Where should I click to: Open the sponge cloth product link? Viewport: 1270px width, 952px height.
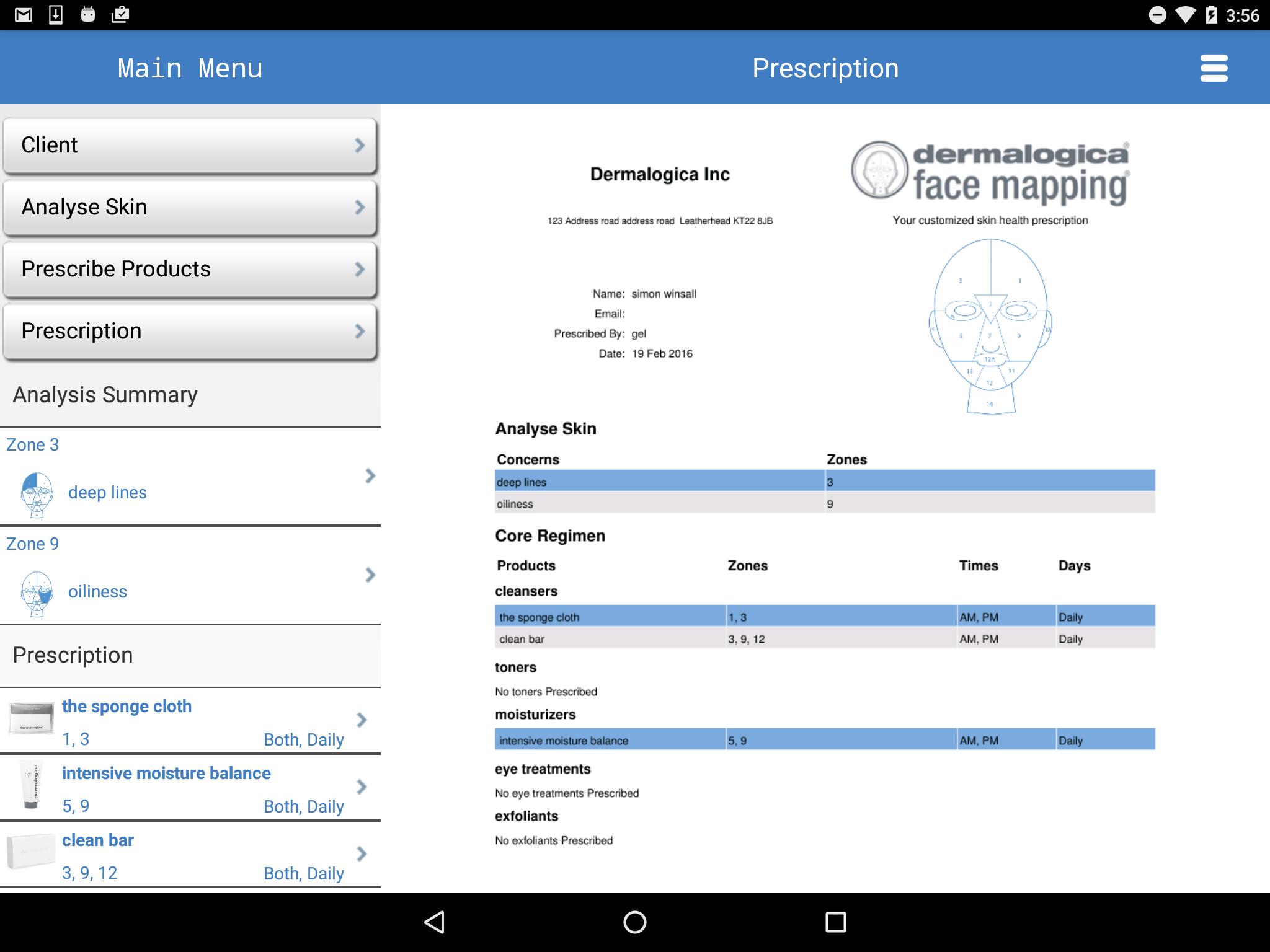[x=127, y=707]
